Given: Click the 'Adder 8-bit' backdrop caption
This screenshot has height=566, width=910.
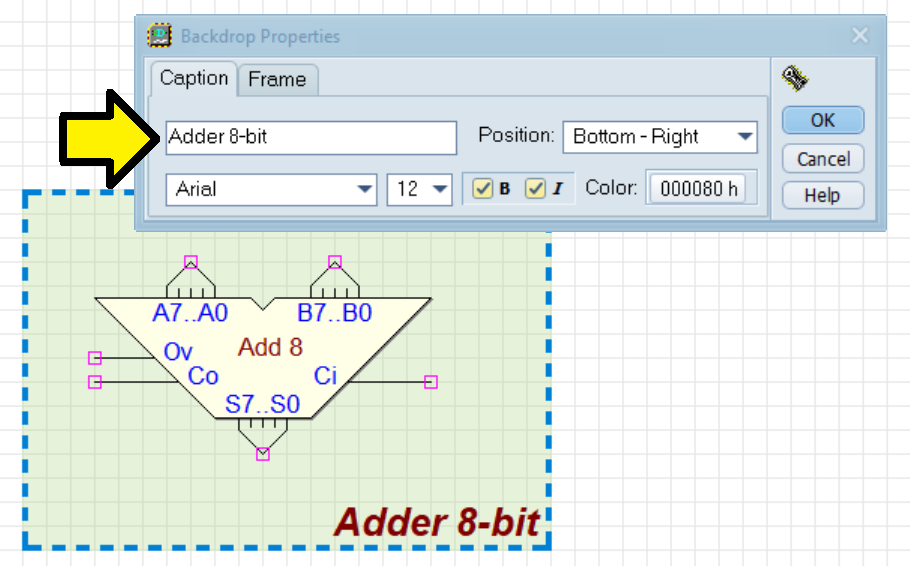Looking at the screenshot, I should pos(437,522).
